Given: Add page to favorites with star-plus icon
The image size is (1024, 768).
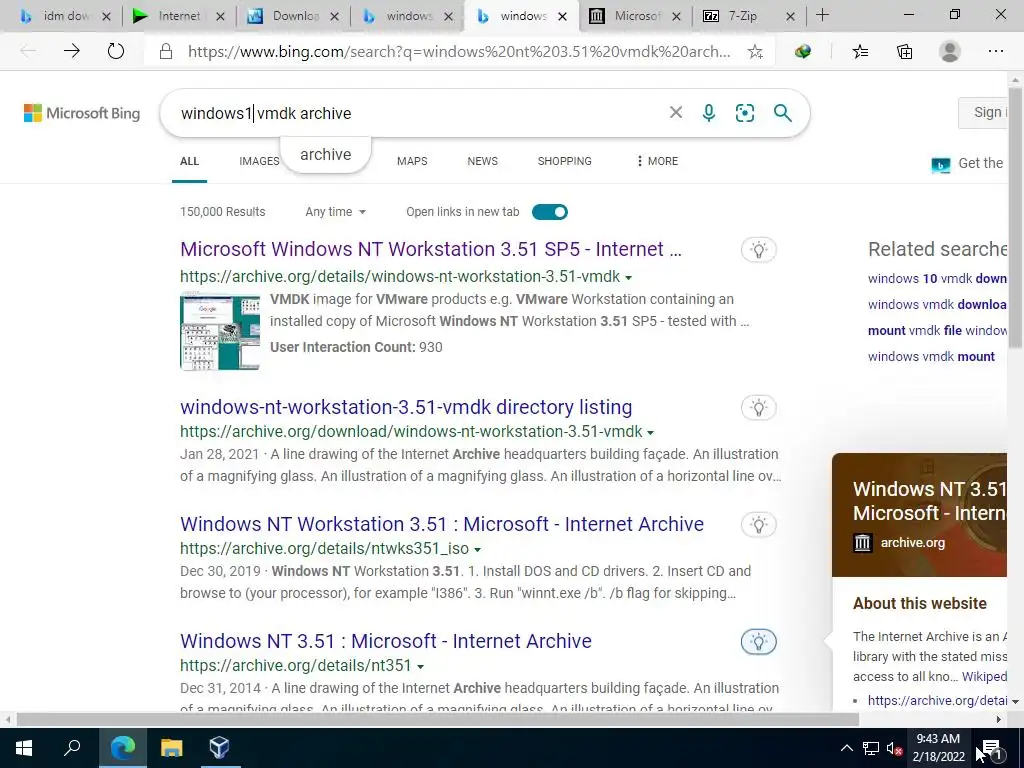Looking at the screenshot, I should pyautogui.click(x=755, y=52).
